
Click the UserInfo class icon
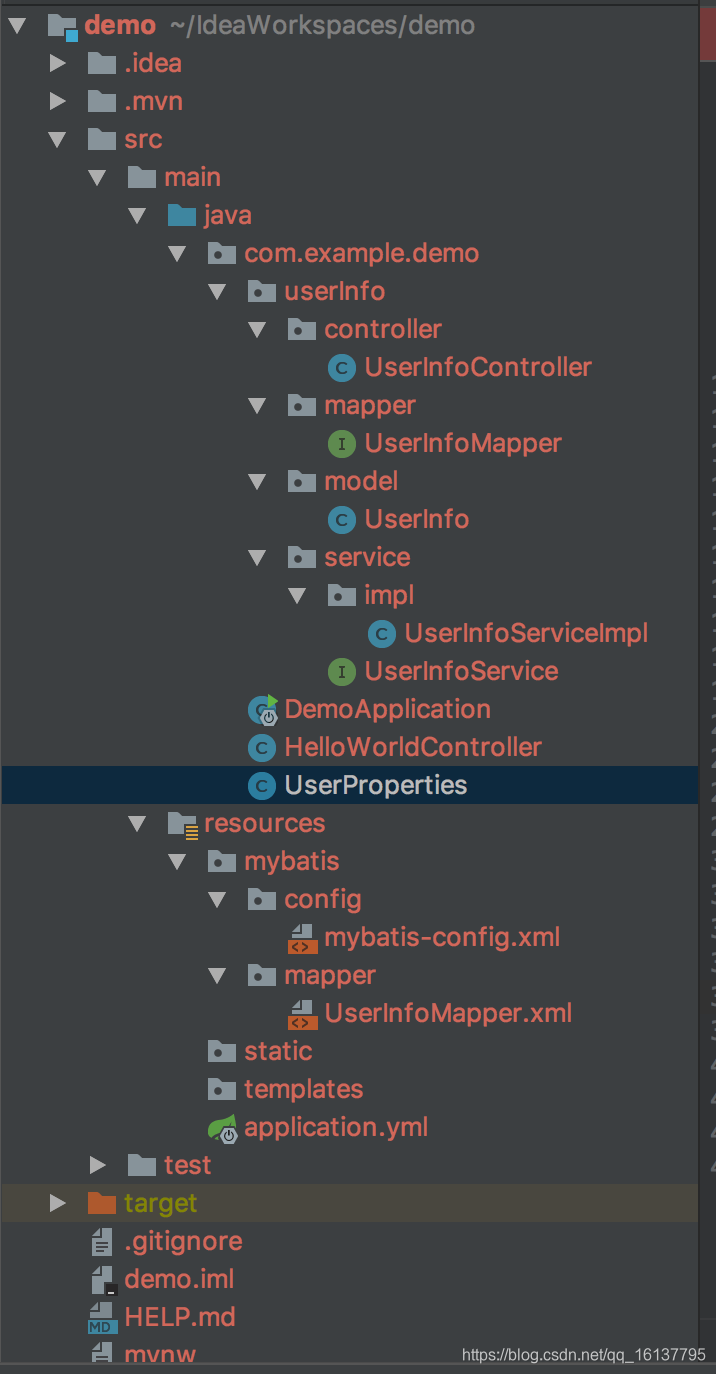[342, 520]
